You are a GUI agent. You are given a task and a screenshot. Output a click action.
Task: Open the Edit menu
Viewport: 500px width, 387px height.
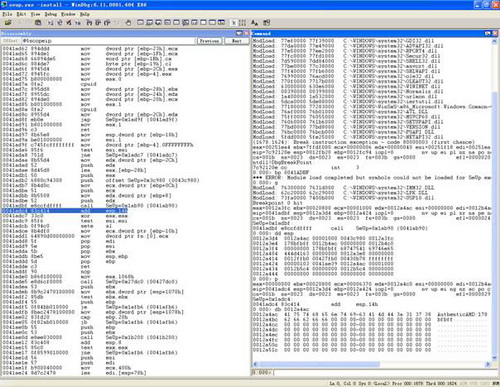21,14
